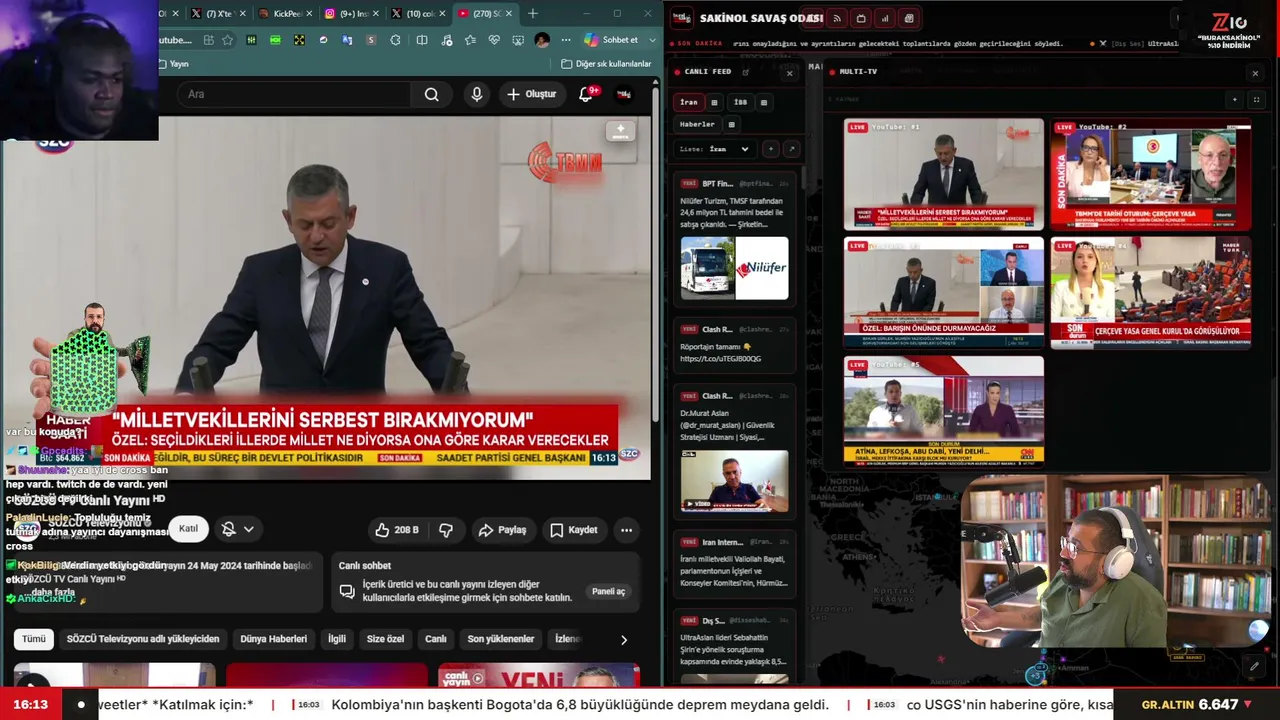1280x720 pixels.
Task: Open the YouTube #2 live stream tile
Action: pos(1150,174)
